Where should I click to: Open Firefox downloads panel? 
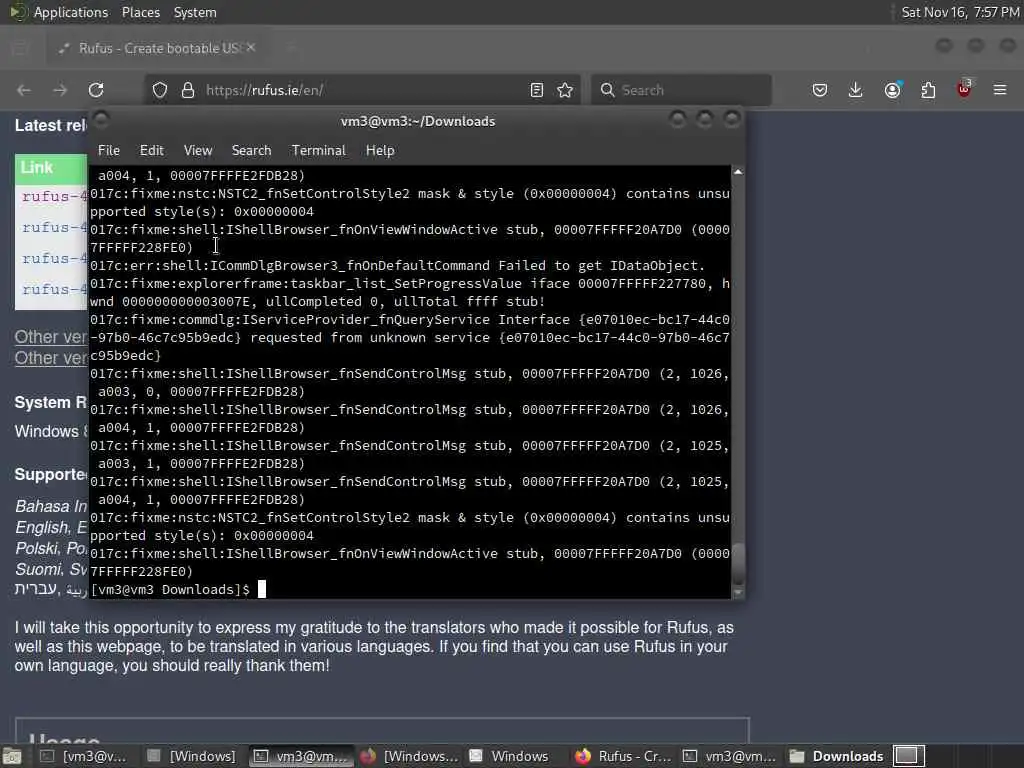(x=856, y=90)
